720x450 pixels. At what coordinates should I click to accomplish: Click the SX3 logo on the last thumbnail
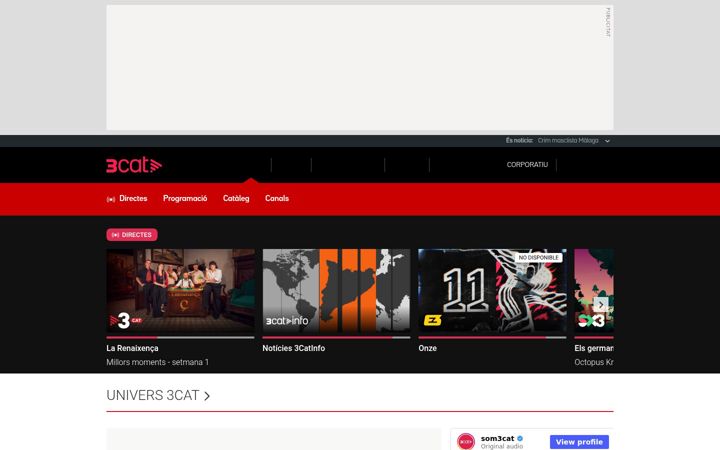[x=591, y=320]
